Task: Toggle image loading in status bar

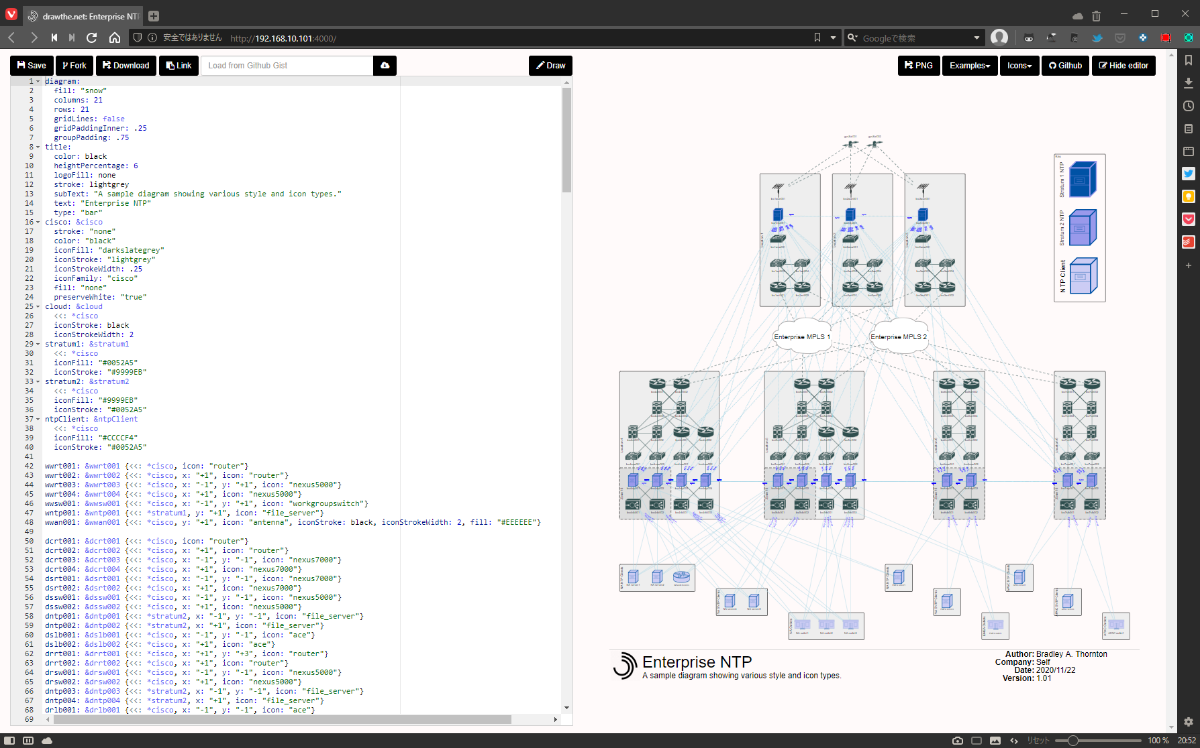Action: [995, 740]
